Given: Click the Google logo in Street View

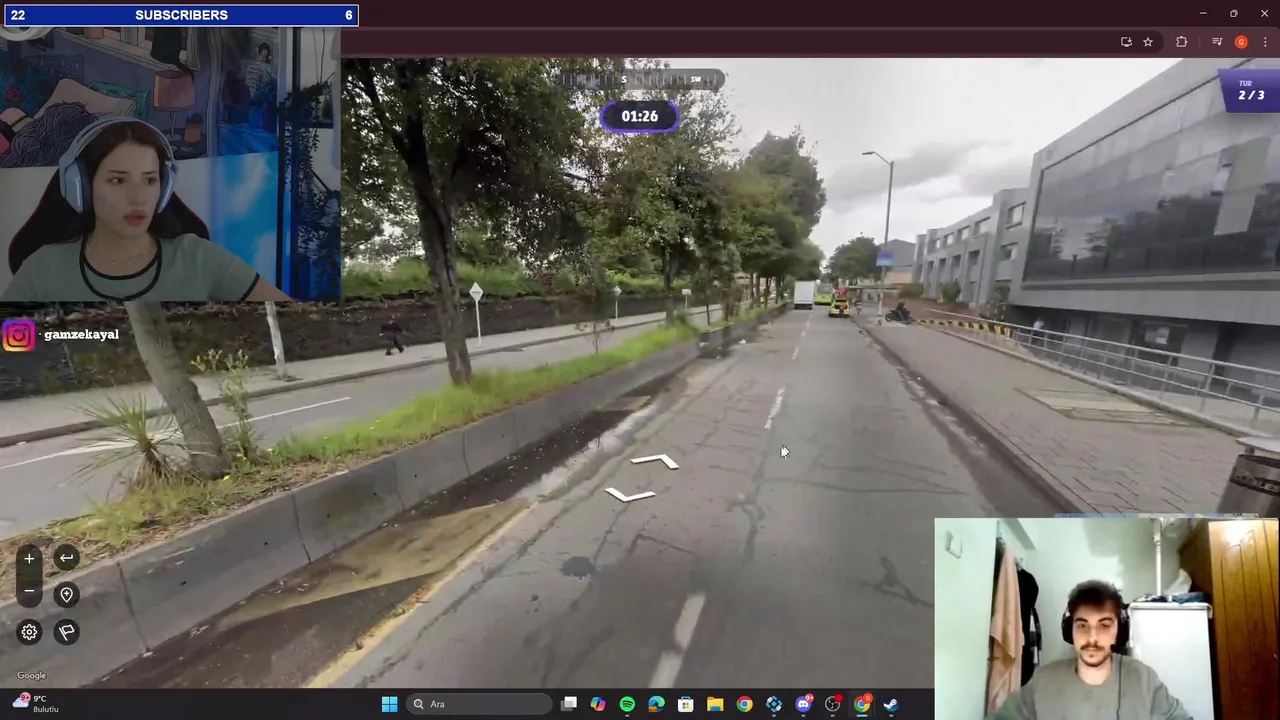Looking at the screenshot, I should pyautogui.click(x=31, y=675).
